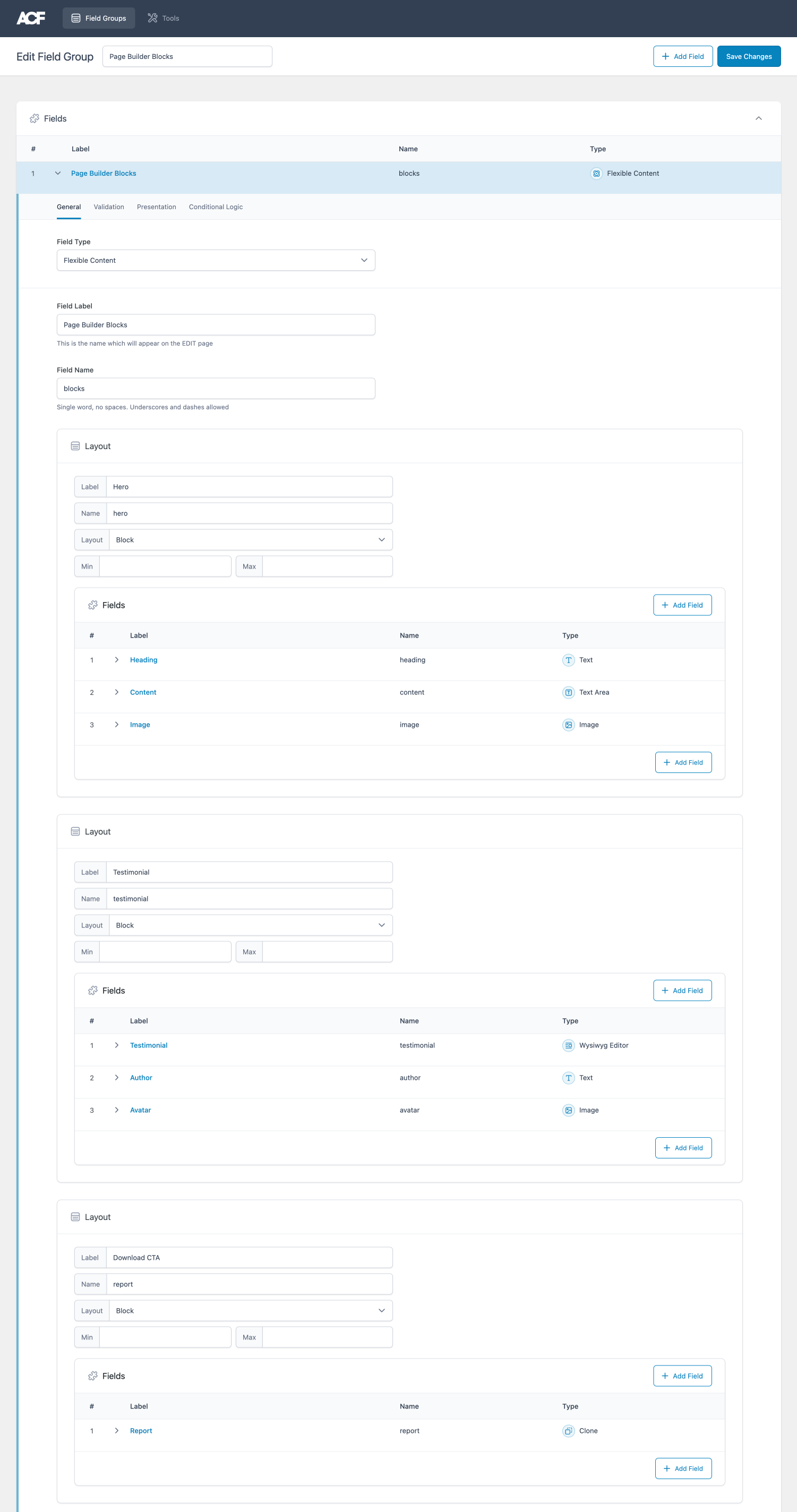Click Save Changes button
The width and height of the screenshot is (797, 1512).
pos(748,56)
